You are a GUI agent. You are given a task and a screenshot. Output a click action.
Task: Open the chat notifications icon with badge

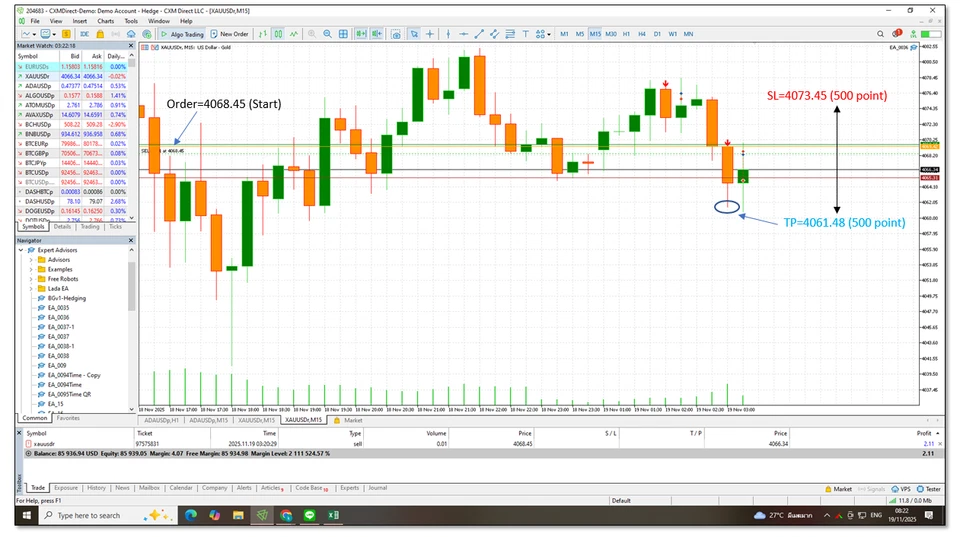(x=897, y=34)
